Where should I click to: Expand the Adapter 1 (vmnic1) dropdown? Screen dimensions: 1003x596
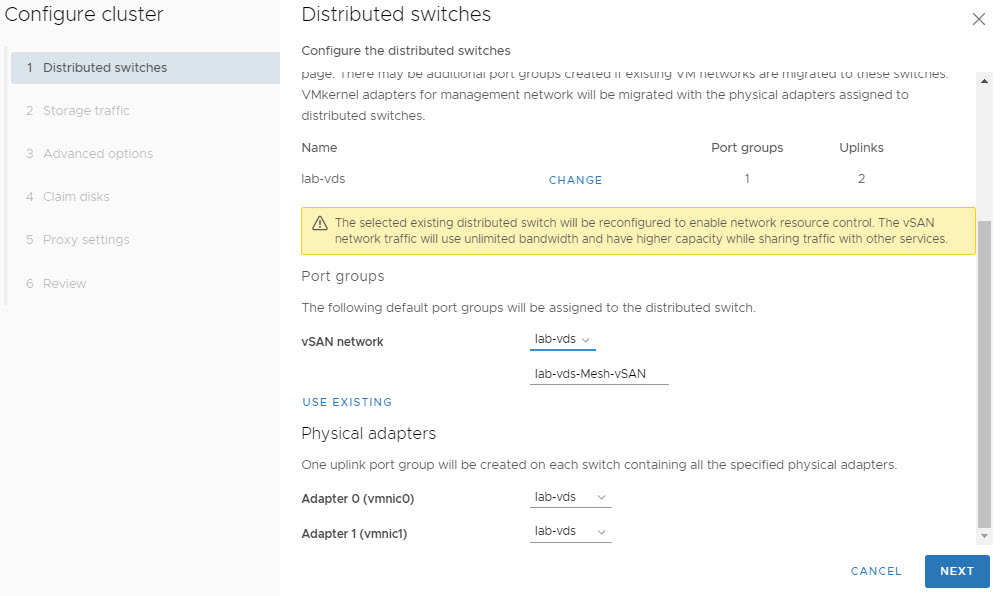(x=570, y=532)
